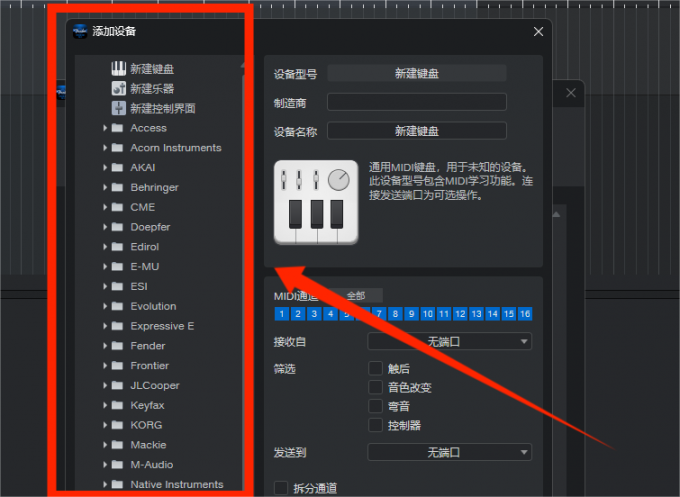
Task: Select the Access tree label
Action: (x=148, y=128)
